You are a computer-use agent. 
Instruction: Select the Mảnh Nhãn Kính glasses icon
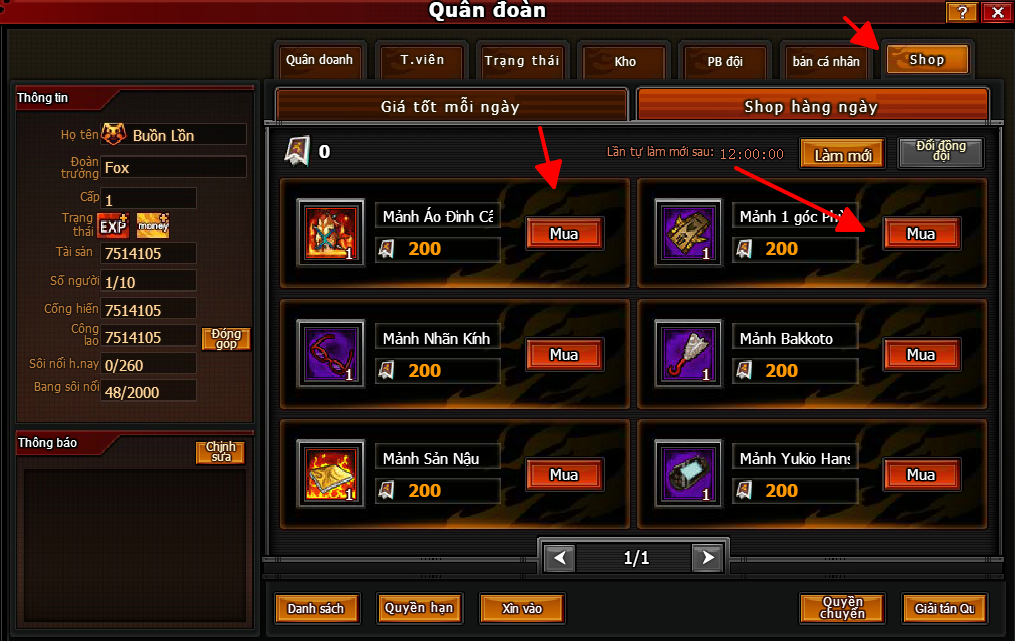pyautogui.click(x=331, y=354)
